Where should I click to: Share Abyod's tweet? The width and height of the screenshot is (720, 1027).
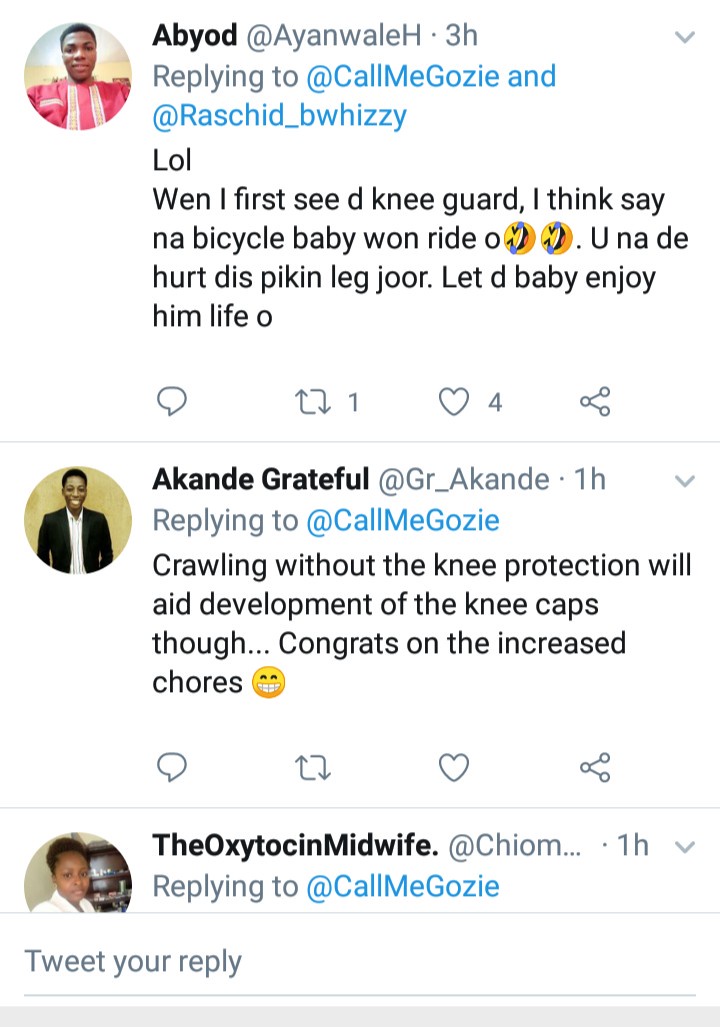click(595, 402)
